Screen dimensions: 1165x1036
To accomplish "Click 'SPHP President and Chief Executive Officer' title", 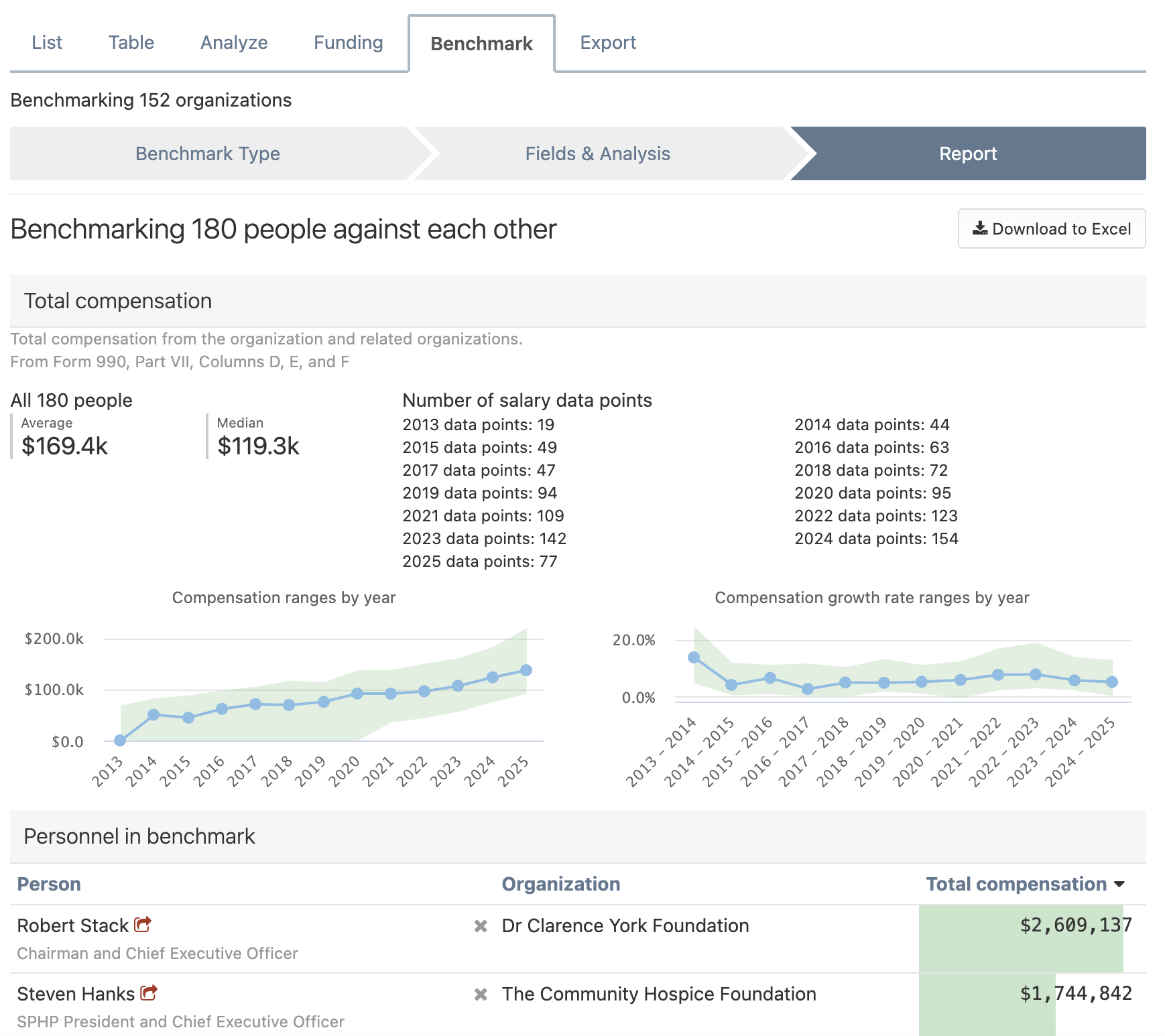I will pyautogui.click(x=180, y=1022).
